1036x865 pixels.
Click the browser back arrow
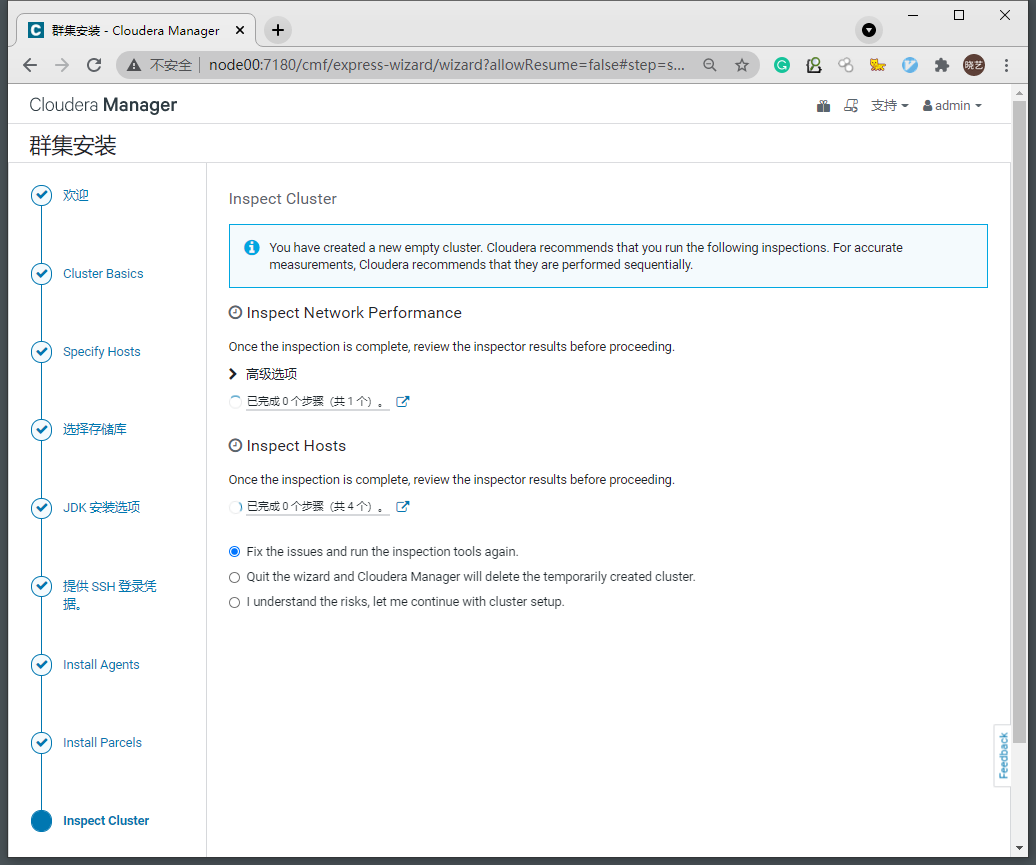coord(30,65)
